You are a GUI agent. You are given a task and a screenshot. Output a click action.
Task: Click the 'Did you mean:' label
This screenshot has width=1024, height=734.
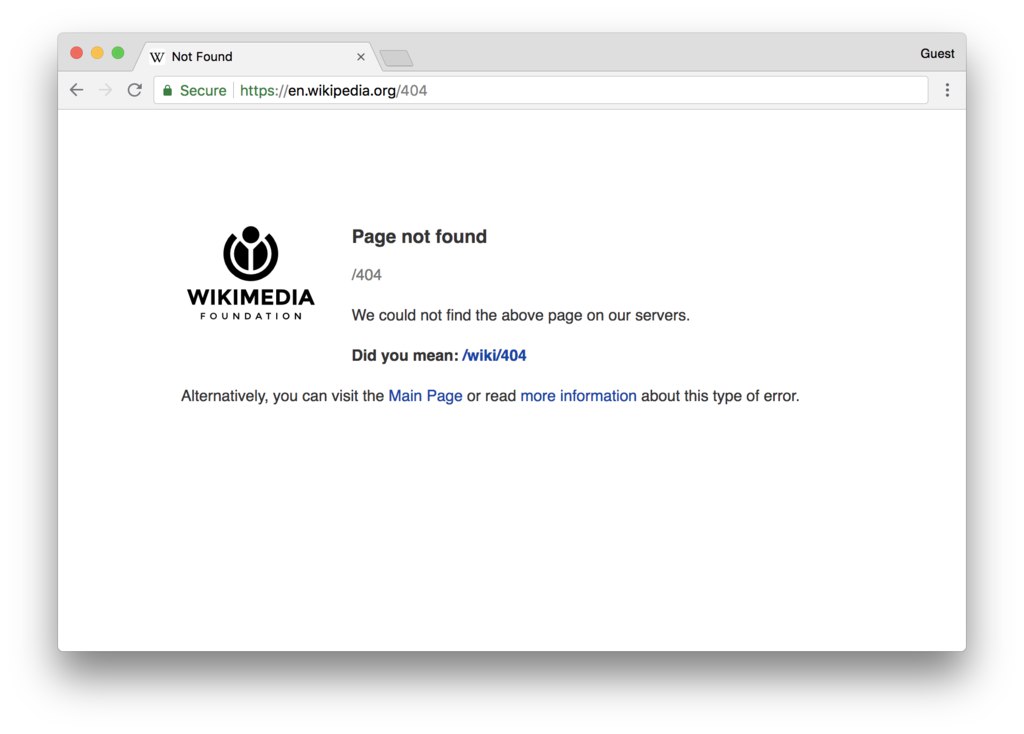[x=405, y=355]
